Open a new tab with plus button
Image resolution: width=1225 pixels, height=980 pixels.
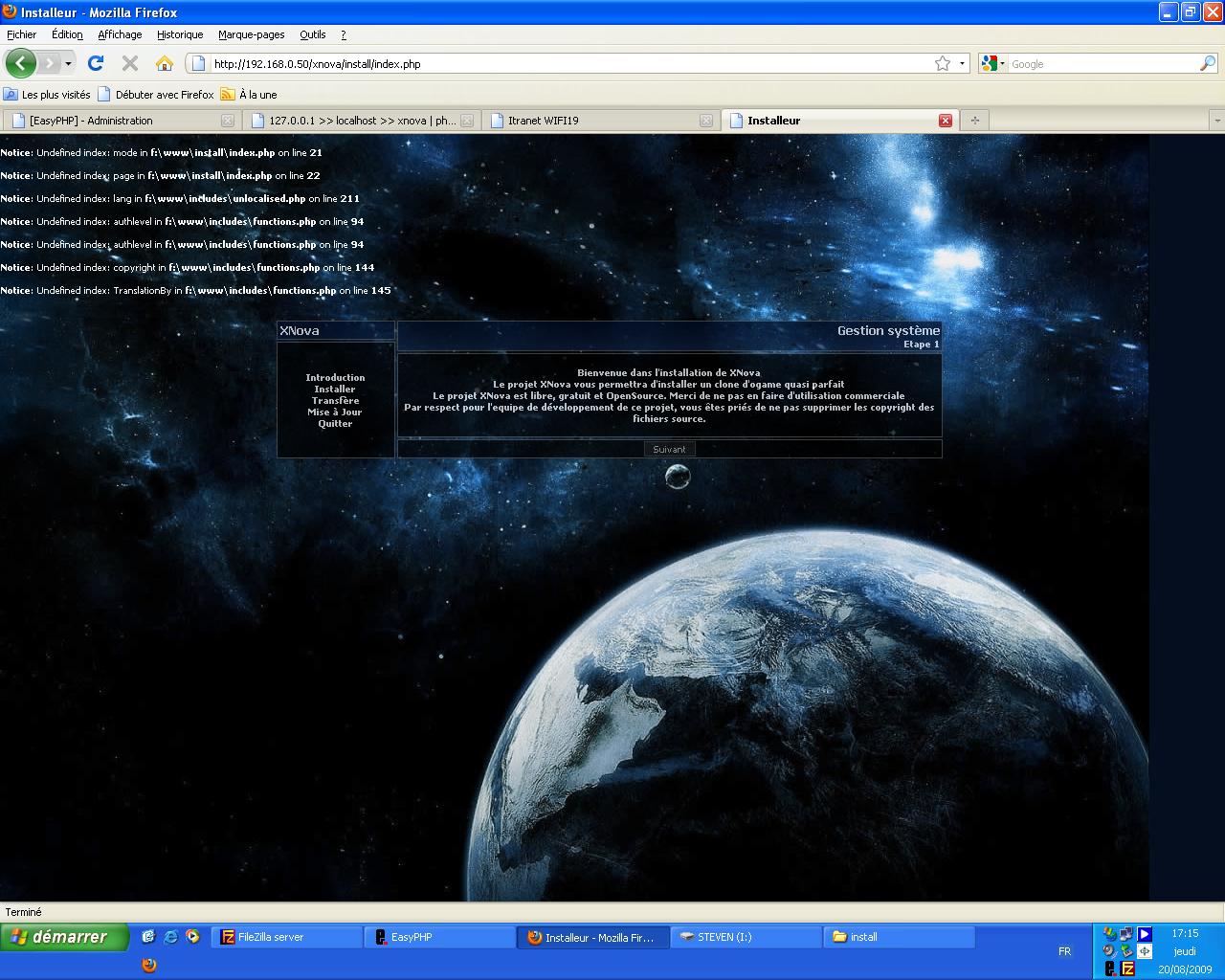pyautogui.click(x=974, y=121)
